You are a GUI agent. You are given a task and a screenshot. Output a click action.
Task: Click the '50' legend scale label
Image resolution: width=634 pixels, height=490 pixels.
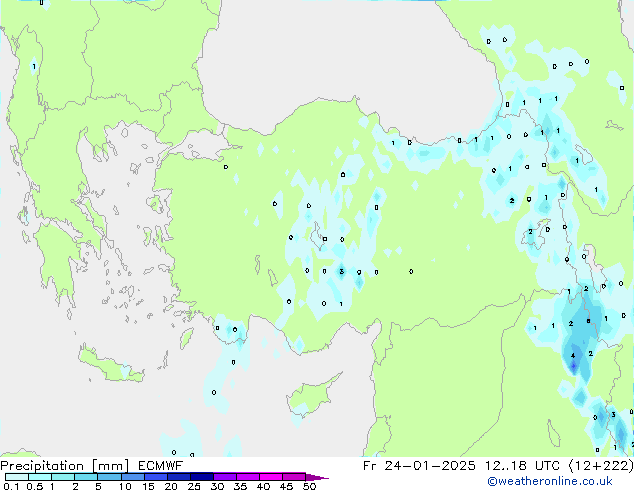click(x=309, y=486)
